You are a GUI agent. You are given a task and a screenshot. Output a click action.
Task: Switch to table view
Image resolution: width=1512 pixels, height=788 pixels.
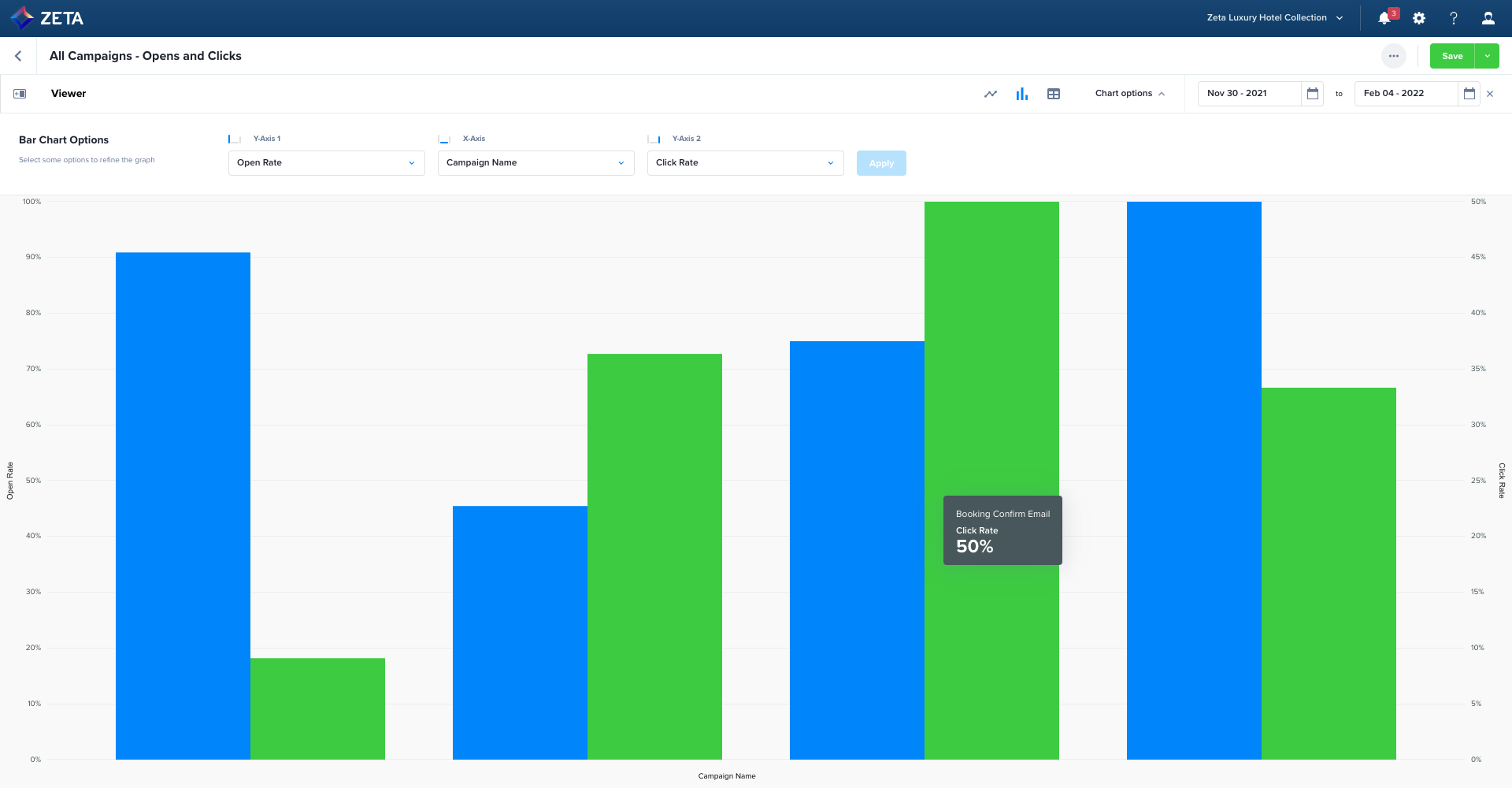pyautogui.click(x=1054, y=94)
